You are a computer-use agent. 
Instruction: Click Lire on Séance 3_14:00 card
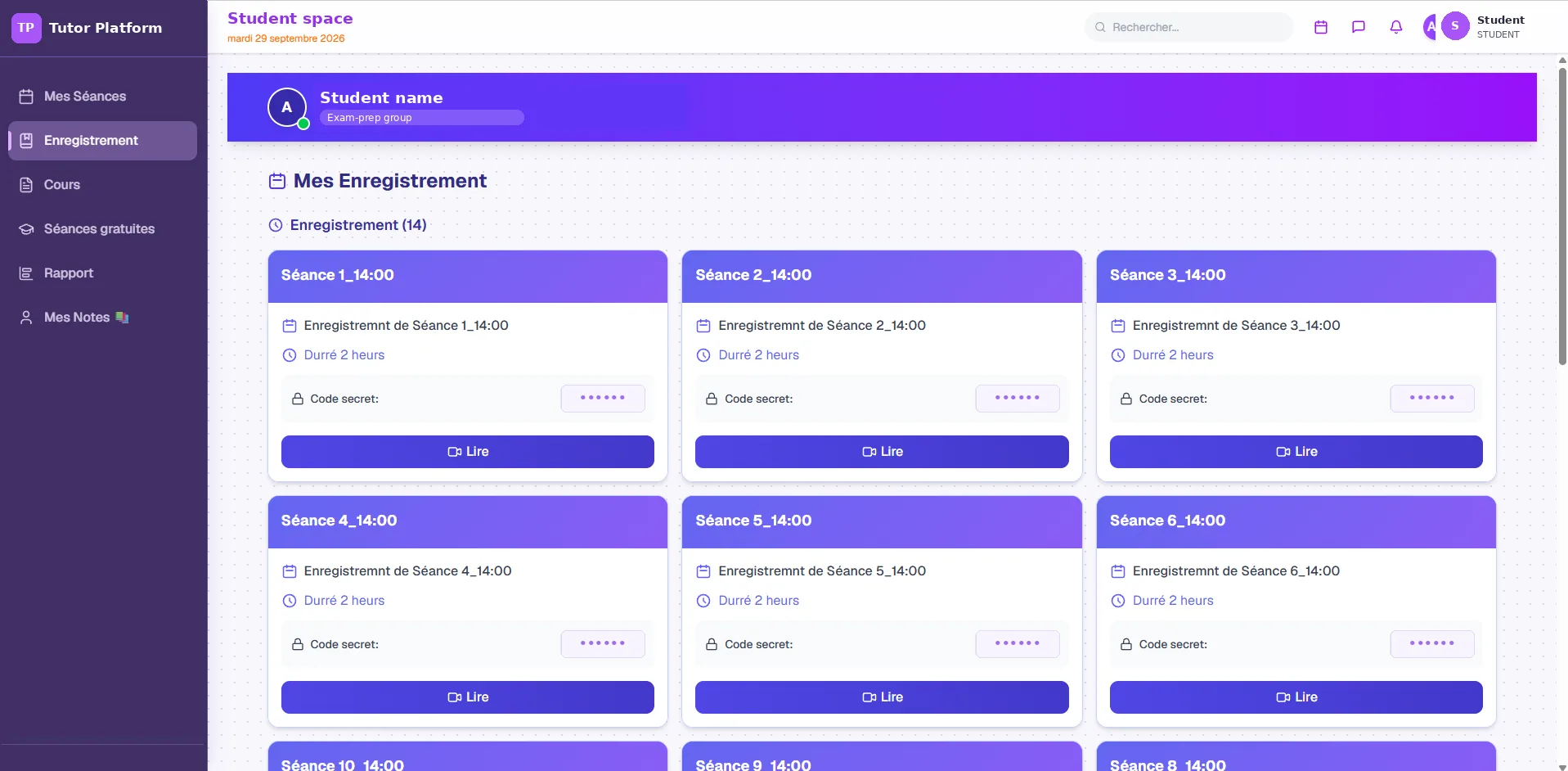1296,452
